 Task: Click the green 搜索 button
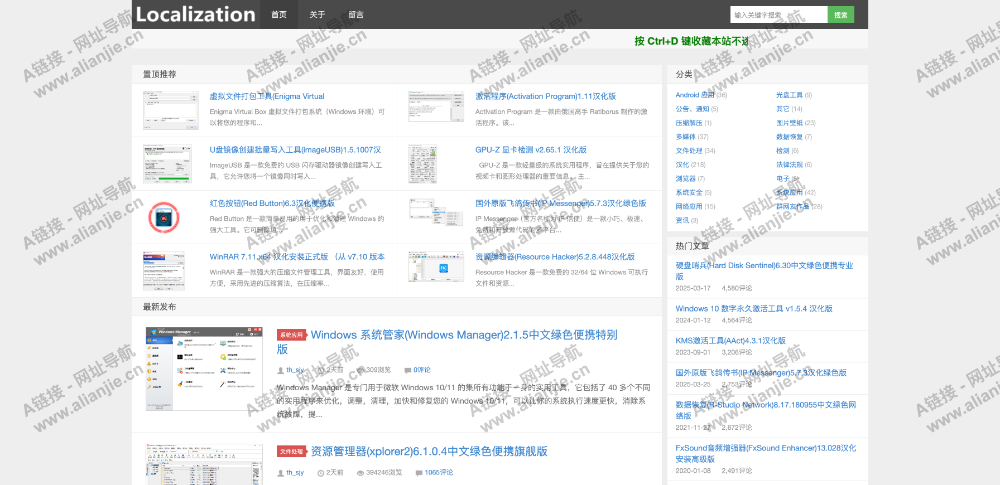[x=841, y=15]
